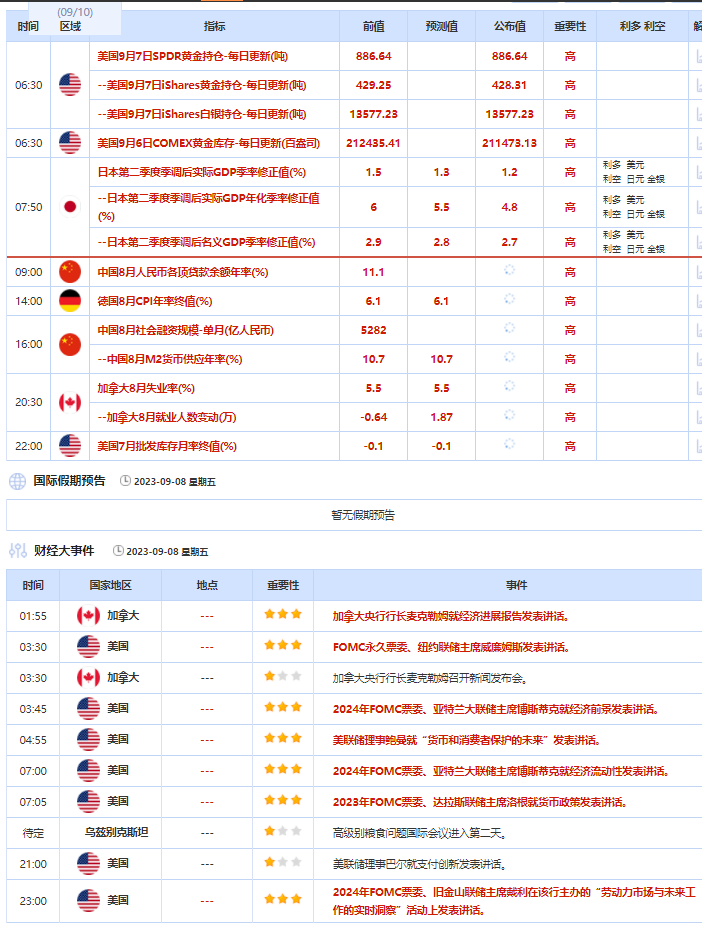Open the 加拿大8月失业率 indicator link
Screen dimensions: 702x928
click(x=146, y=388)
